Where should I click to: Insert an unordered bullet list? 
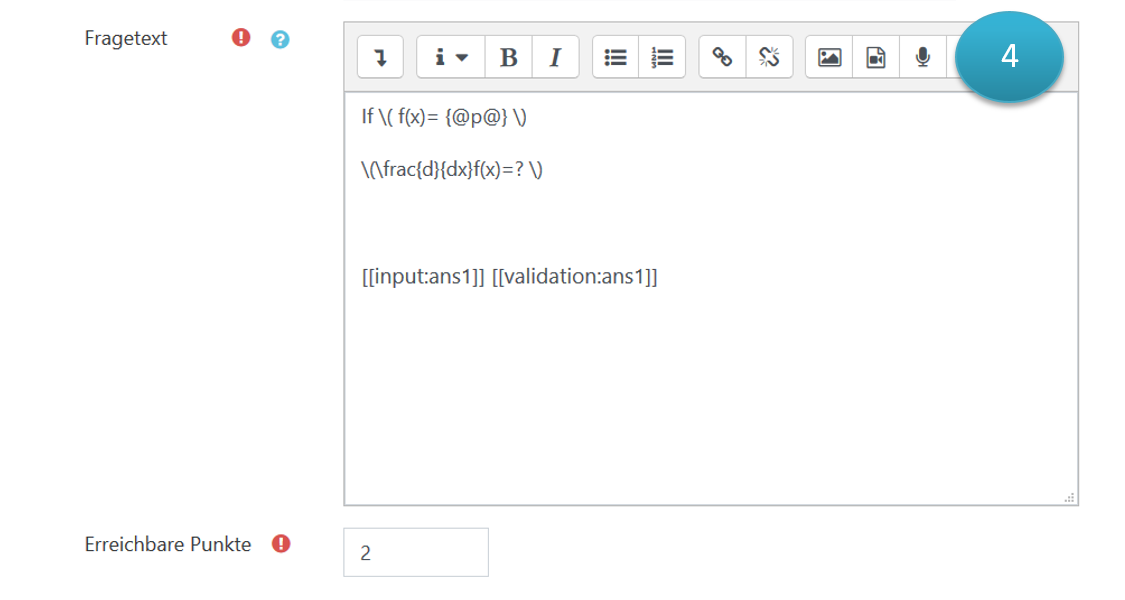coord(616,58)
